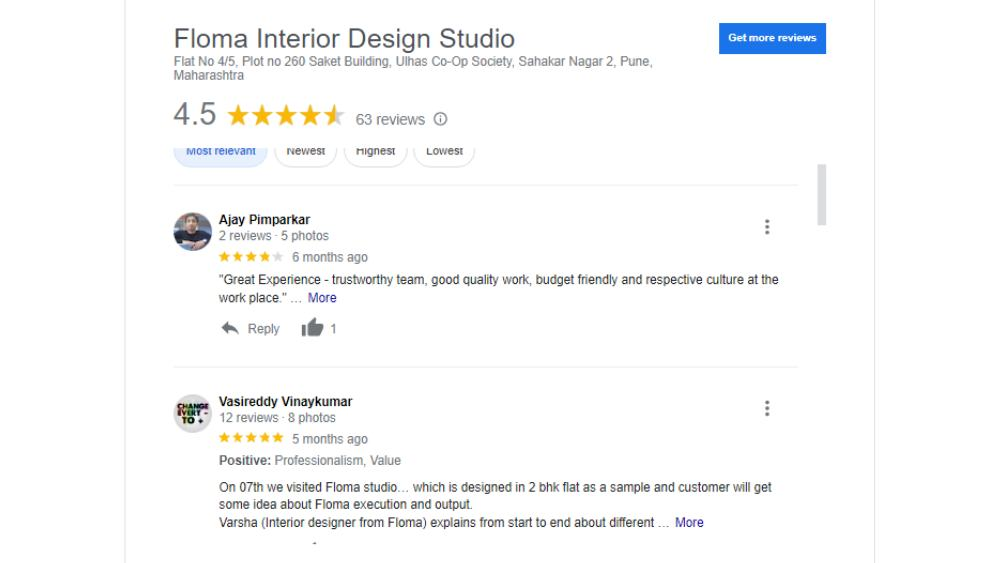Click the Get more reviews button
This screenshot has height=563, width=1000.
pyautogui.click(x=772, y=38)
